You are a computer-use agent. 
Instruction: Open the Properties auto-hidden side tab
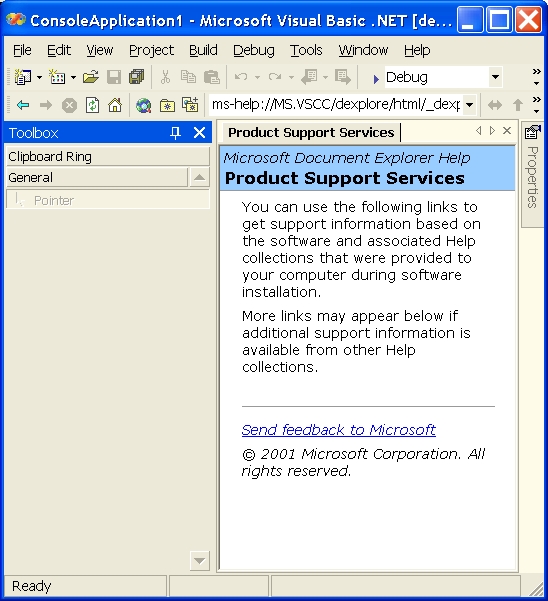[x=533, y=168]
